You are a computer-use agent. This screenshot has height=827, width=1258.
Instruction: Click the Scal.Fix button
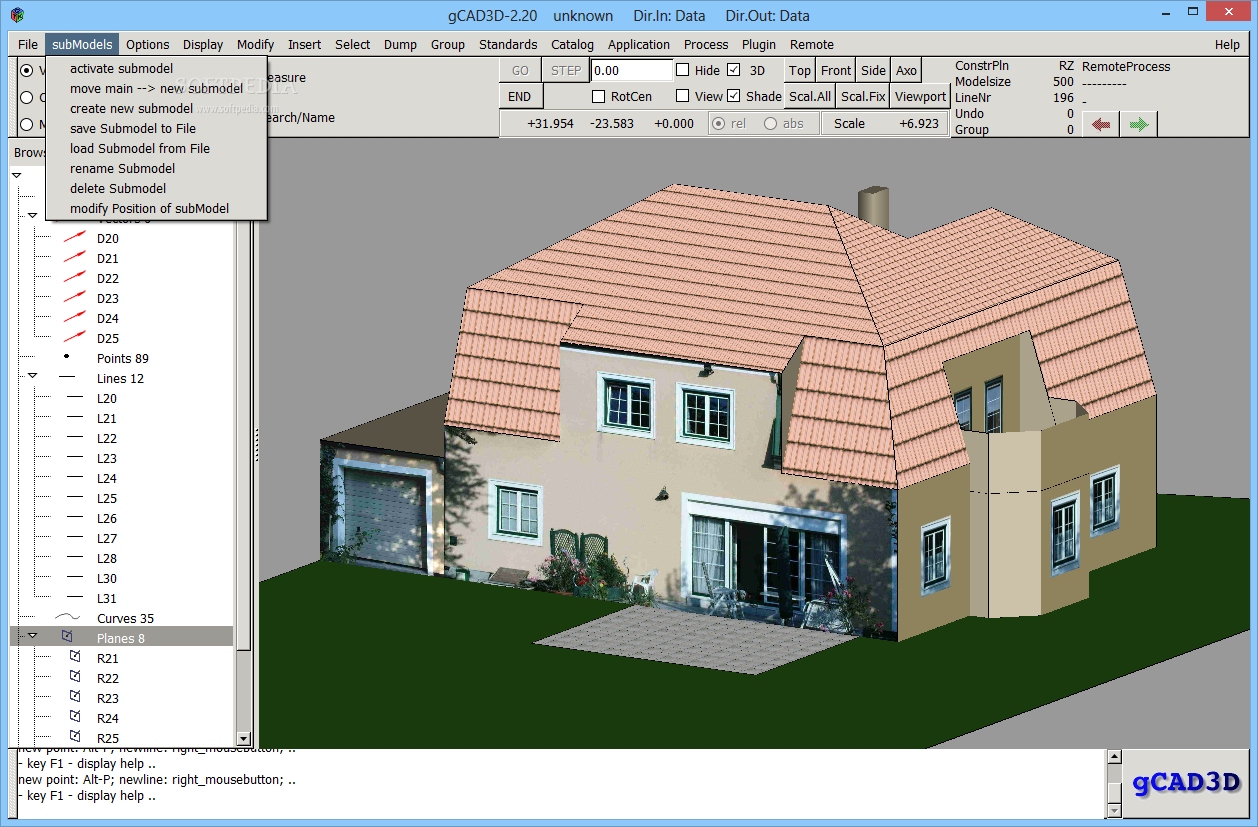(x=863, y=97)
